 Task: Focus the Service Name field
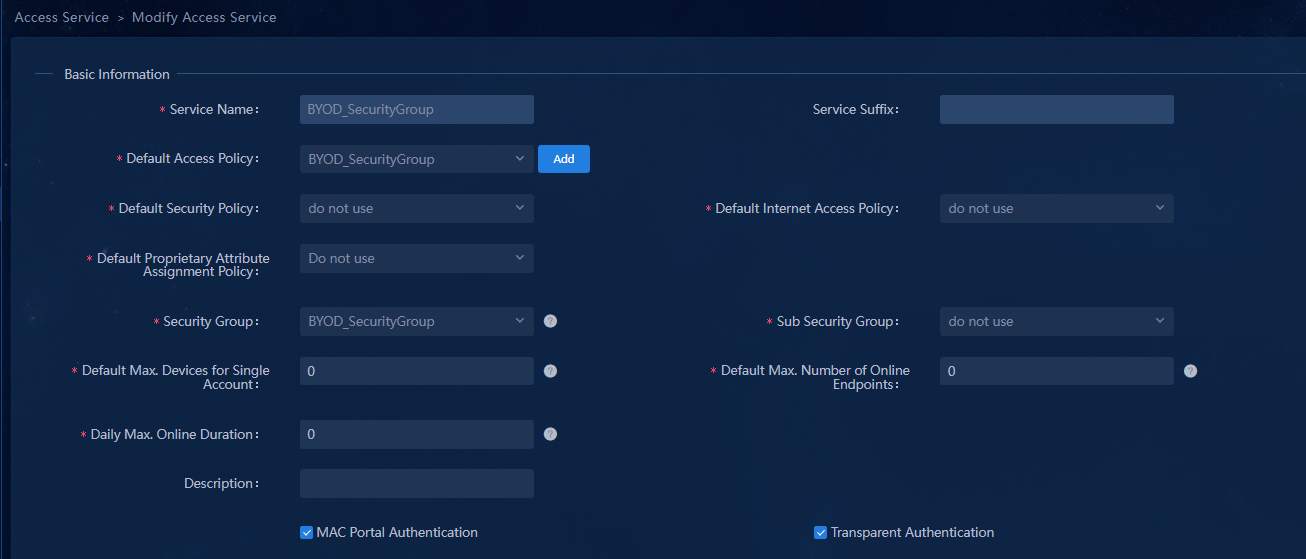click(417, 109)
